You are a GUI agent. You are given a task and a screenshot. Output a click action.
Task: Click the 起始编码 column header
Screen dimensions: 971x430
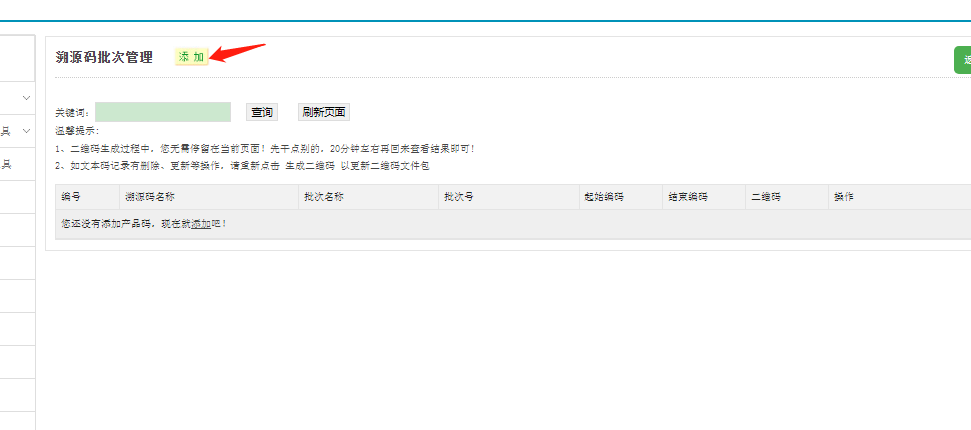pyautogui.click(x=604, y=197)
